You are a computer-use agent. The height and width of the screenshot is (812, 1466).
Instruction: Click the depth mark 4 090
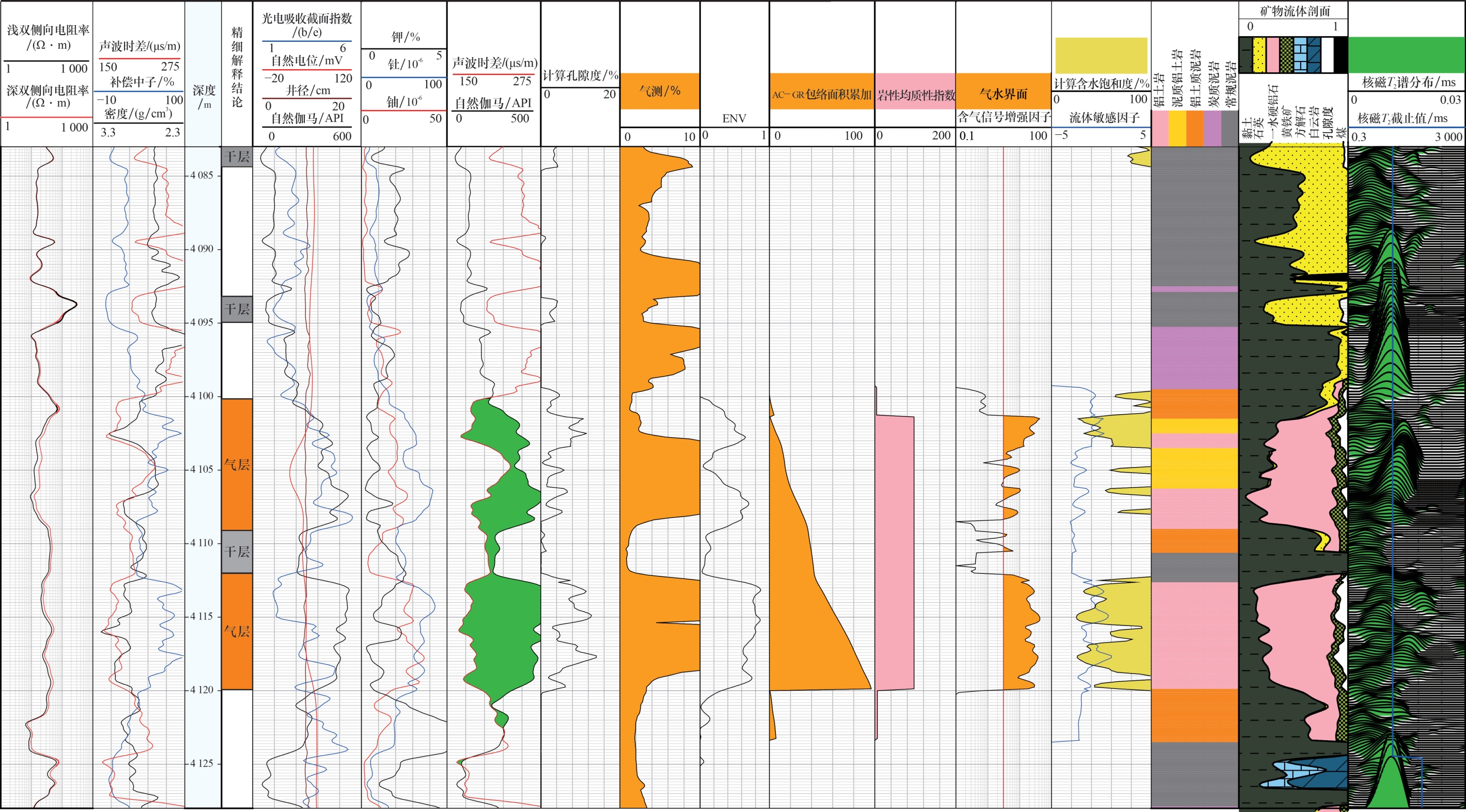pyautogui.click(x=201, y=248)
